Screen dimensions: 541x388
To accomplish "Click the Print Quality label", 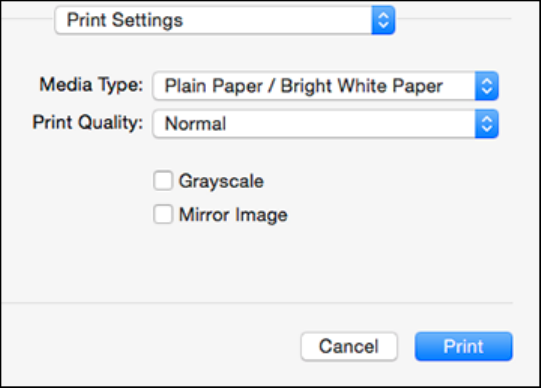I will 88,123.
